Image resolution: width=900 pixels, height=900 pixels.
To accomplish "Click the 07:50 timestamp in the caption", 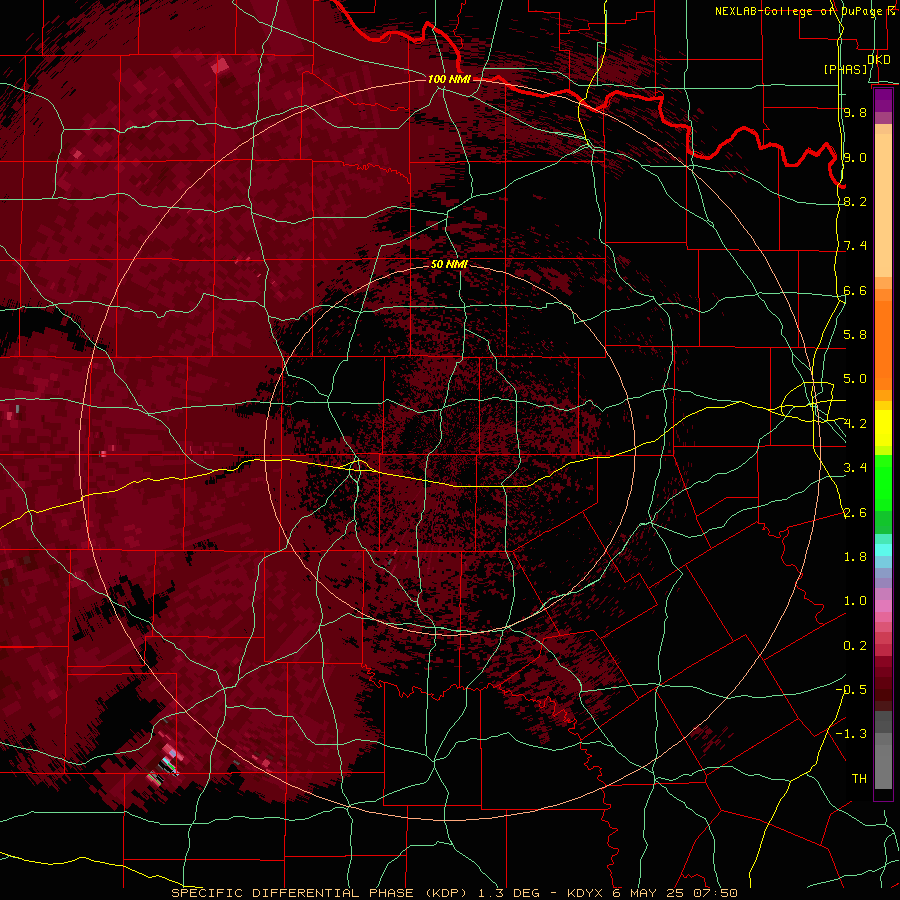I will point(715,893).
